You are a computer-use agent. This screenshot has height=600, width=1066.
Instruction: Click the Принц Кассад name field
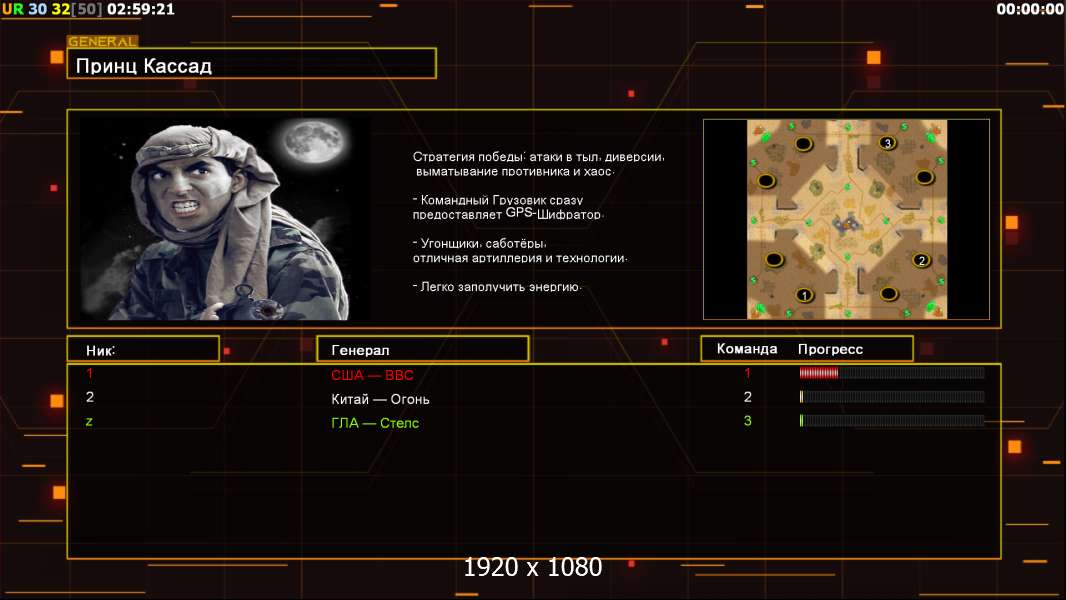coord(252,64)
